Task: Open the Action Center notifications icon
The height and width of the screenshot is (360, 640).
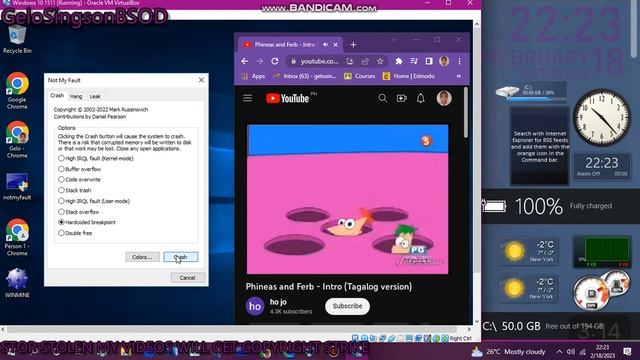Action: pyautogui.click(x=627, y=351)
